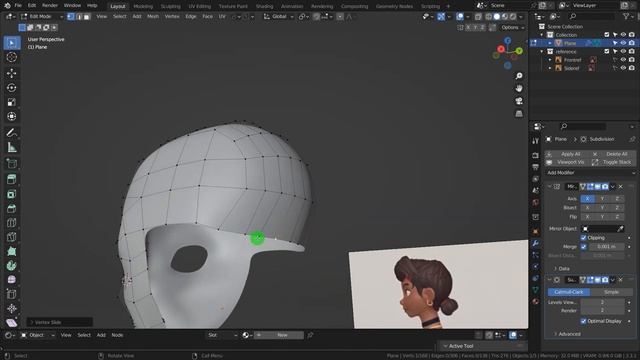Switch perspective/orthographic grid icon
This screenshot has width=640, height=360.
point(519,113)
